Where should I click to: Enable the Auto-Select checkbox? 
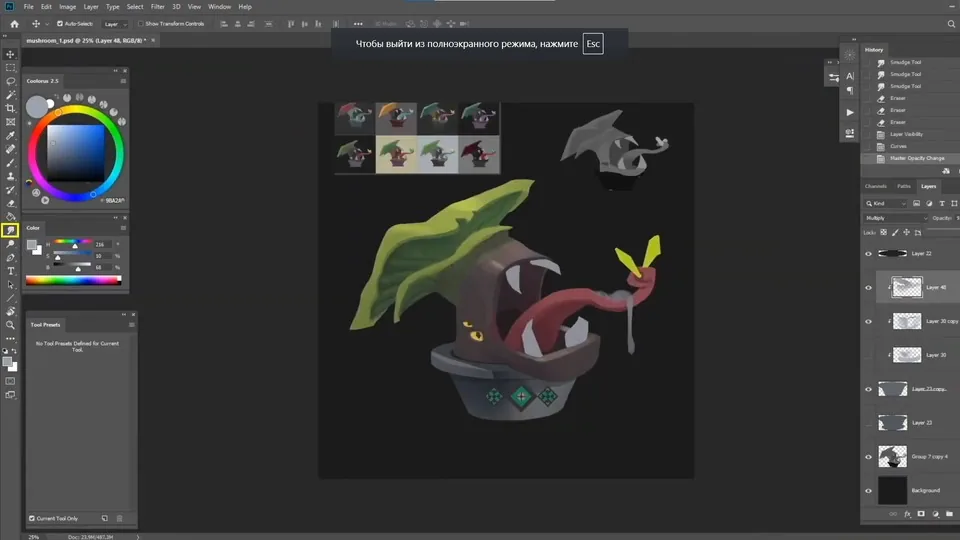[x=60, y=24]
